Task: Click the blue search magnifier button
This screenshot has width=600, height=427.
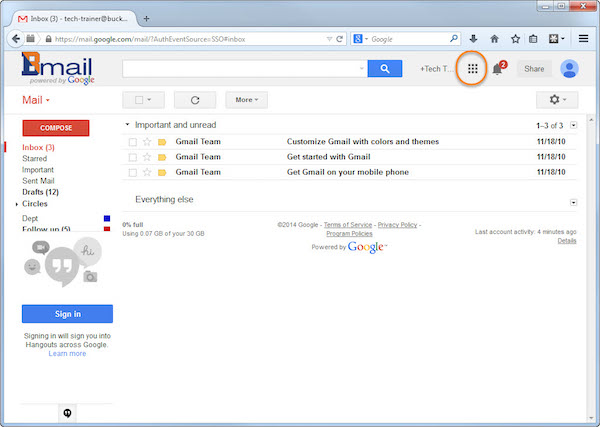Action: [385, 68]
